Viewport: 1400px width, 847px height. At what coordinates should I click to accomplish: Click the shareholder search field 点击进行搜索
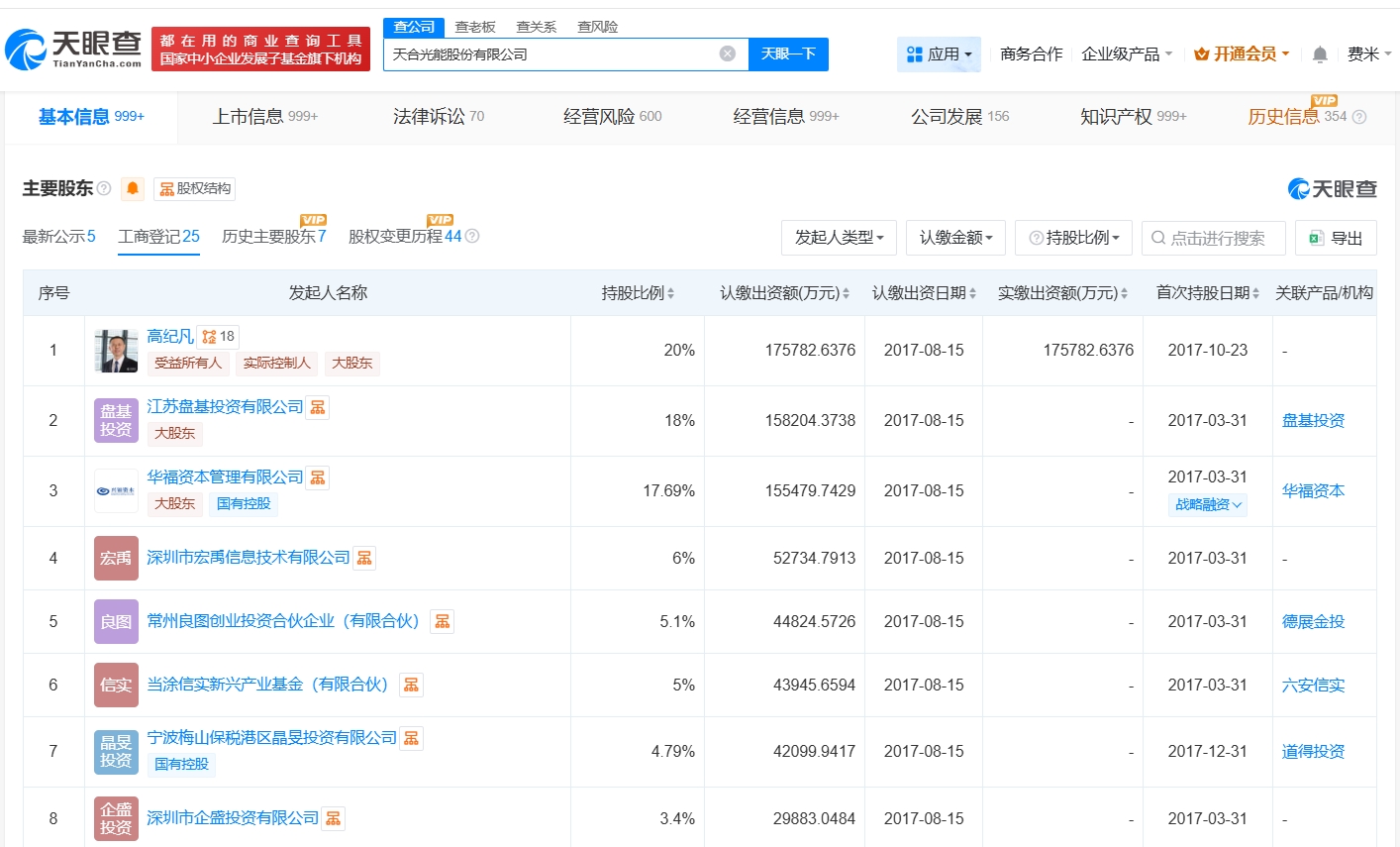(x=1214, y=238)
